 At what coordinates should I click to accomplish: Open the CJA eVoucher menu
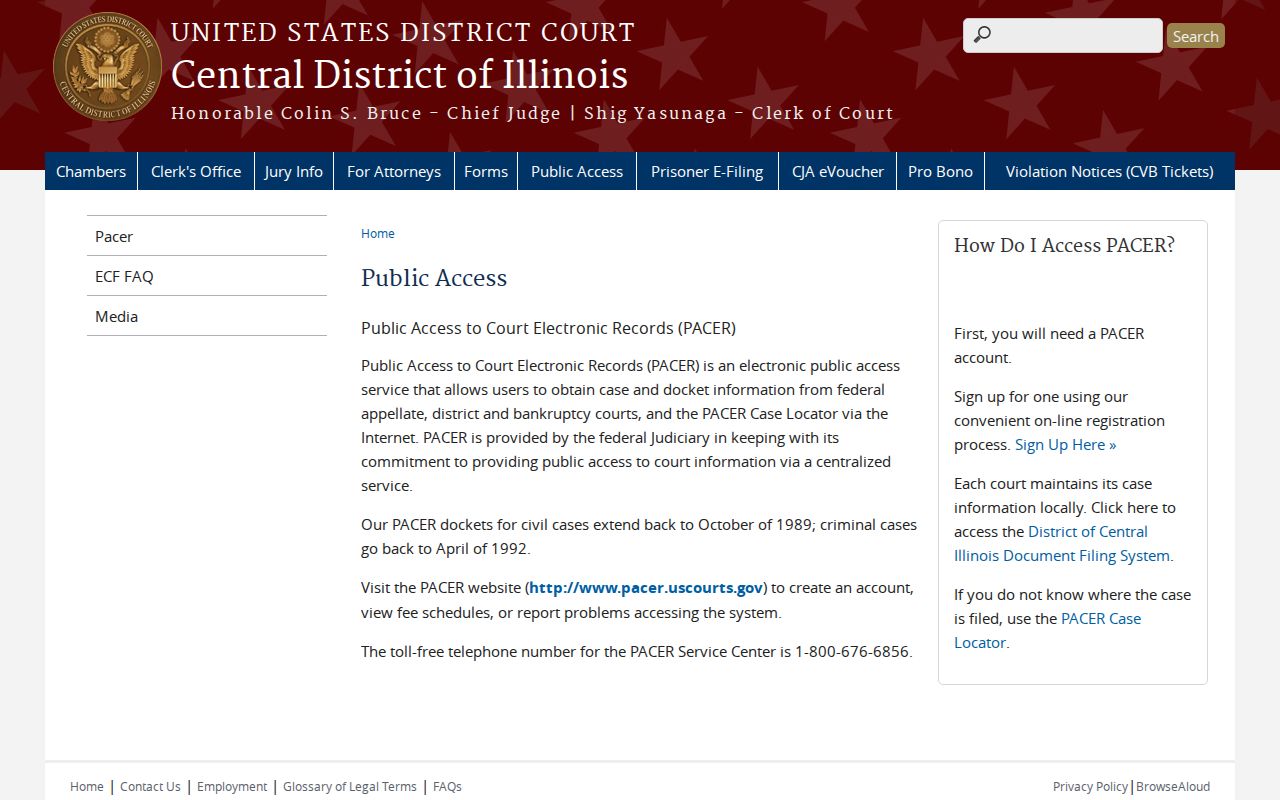[838, 171]
